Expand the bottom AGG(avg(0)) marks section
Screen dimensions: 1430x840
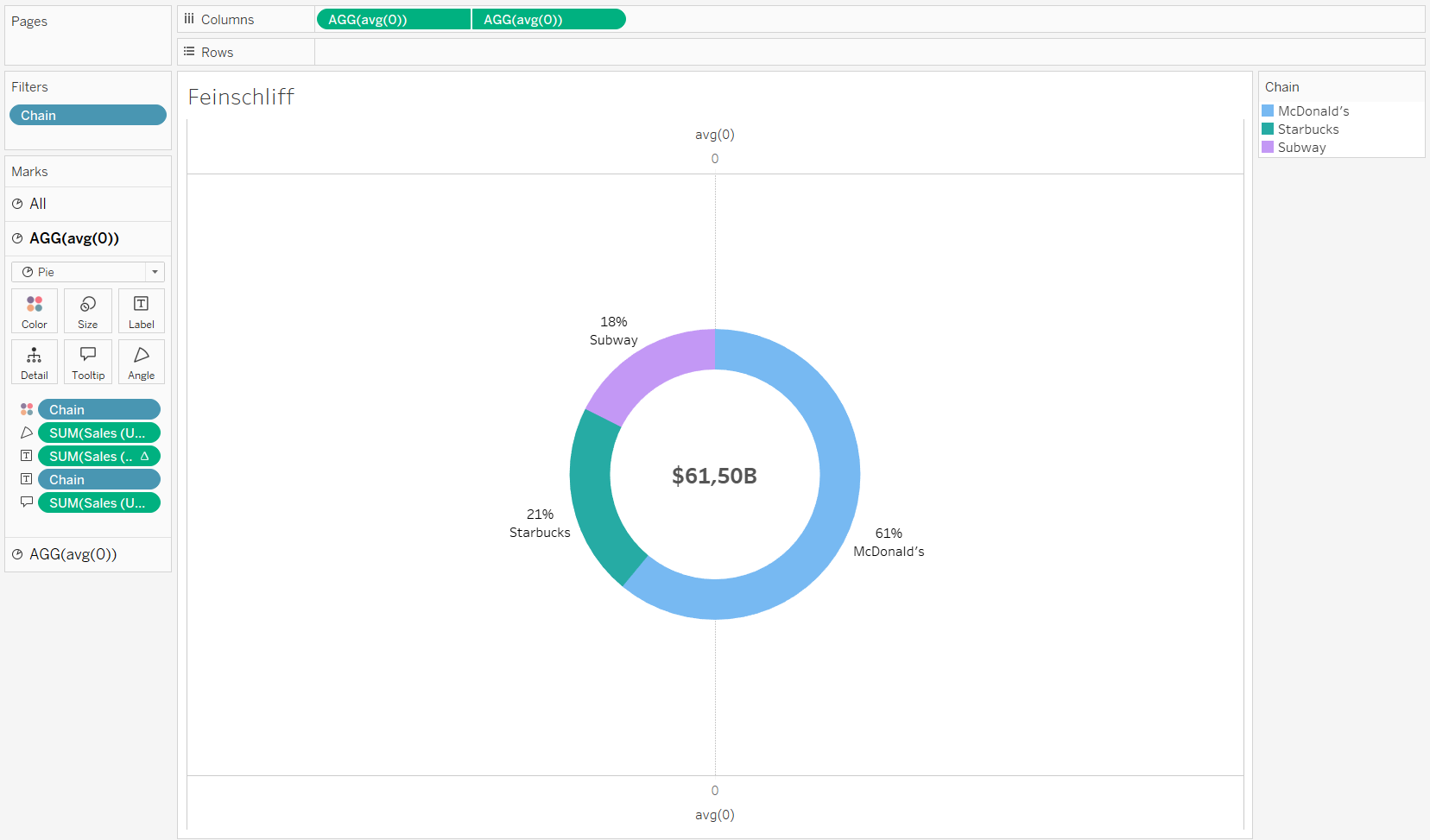click(88, 554)
